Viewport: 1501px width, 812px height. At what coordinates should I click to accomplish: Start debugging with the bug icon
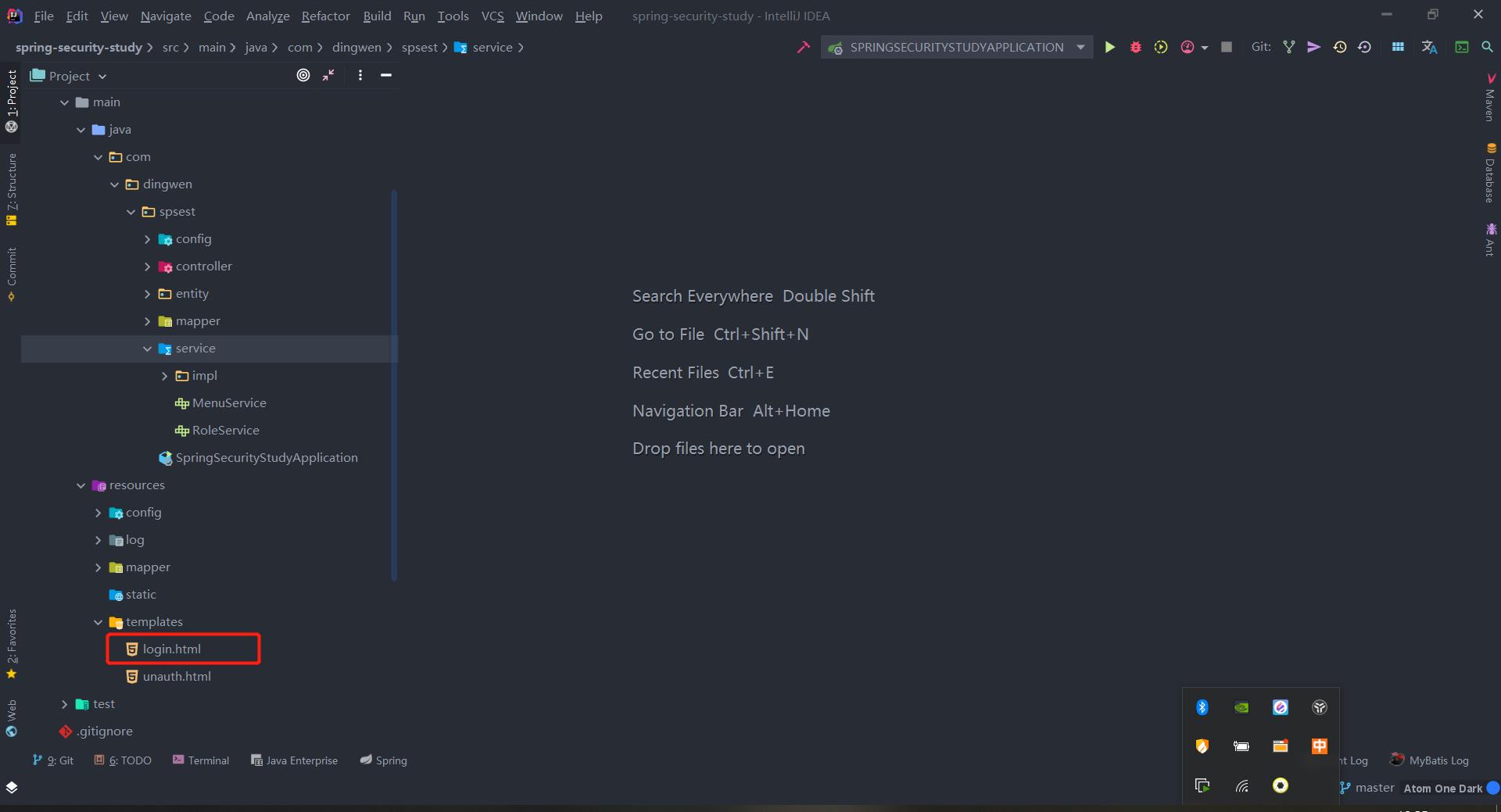(x=1136, y=48)
